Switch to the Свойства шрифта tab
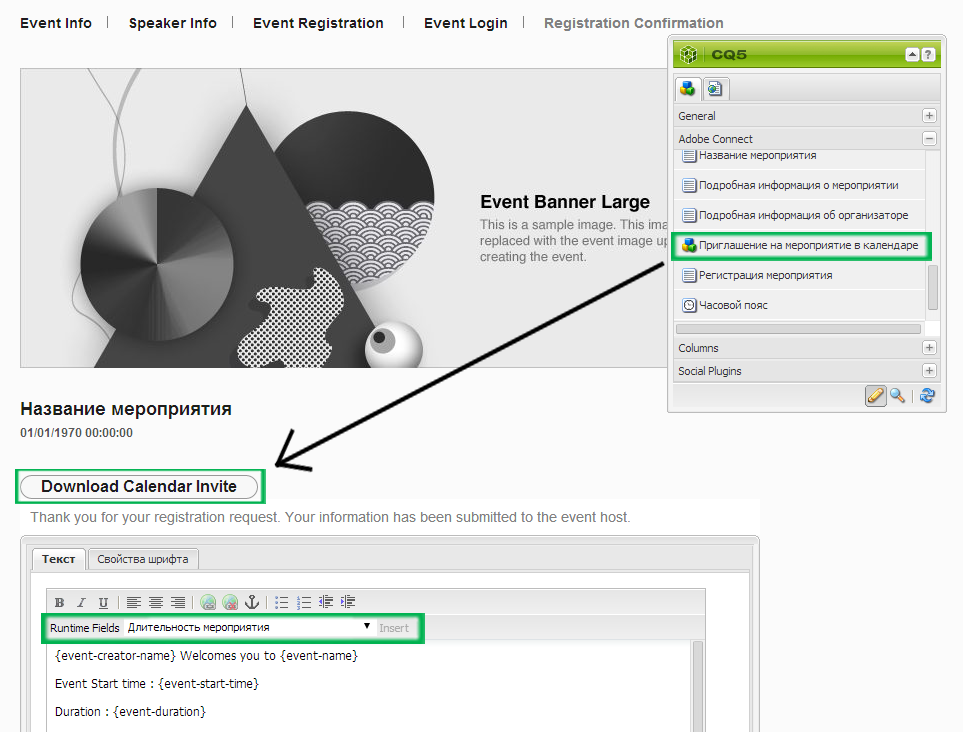 click(143, 559)
